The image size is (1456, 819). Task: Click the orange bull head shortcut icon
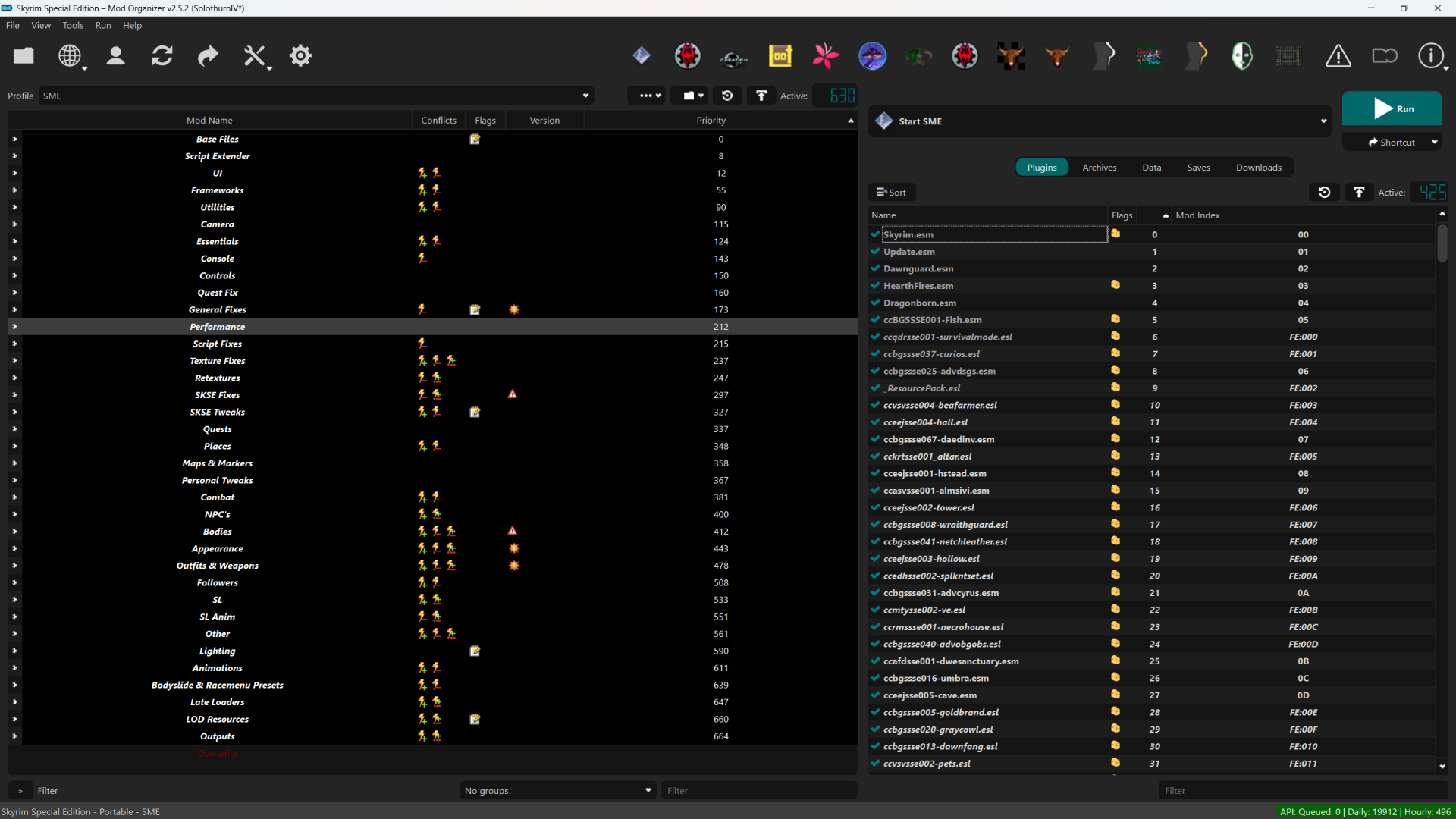1057,56
